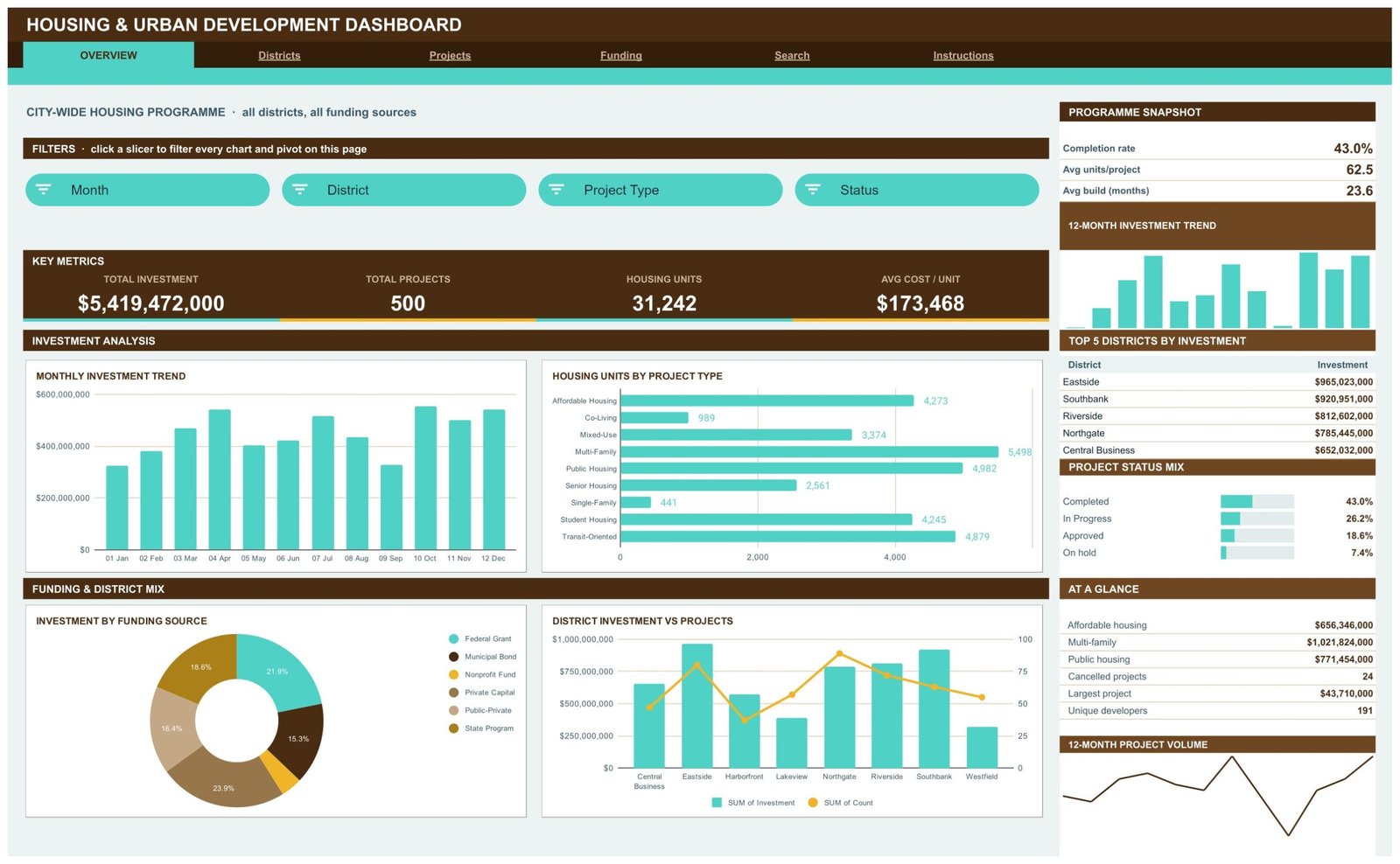Viewport: 1400px width, 864px height.
Task: Click the Westfield investment column bar
Action: pyautogui.click(x=982, y=748)
